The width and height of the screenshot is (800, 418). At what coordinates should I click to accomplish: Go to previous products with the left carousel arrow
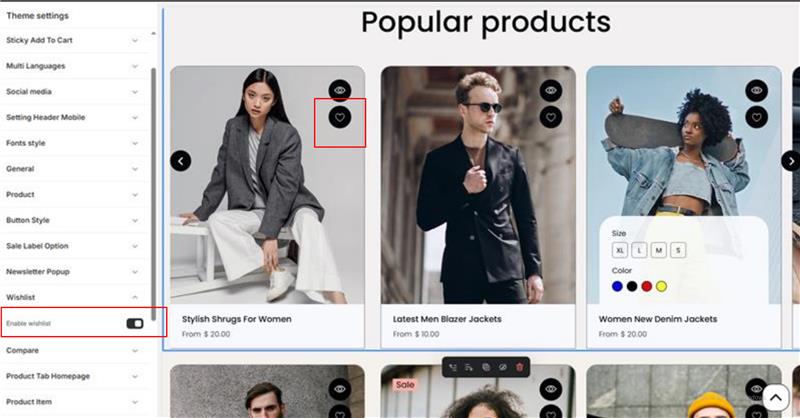181,161
